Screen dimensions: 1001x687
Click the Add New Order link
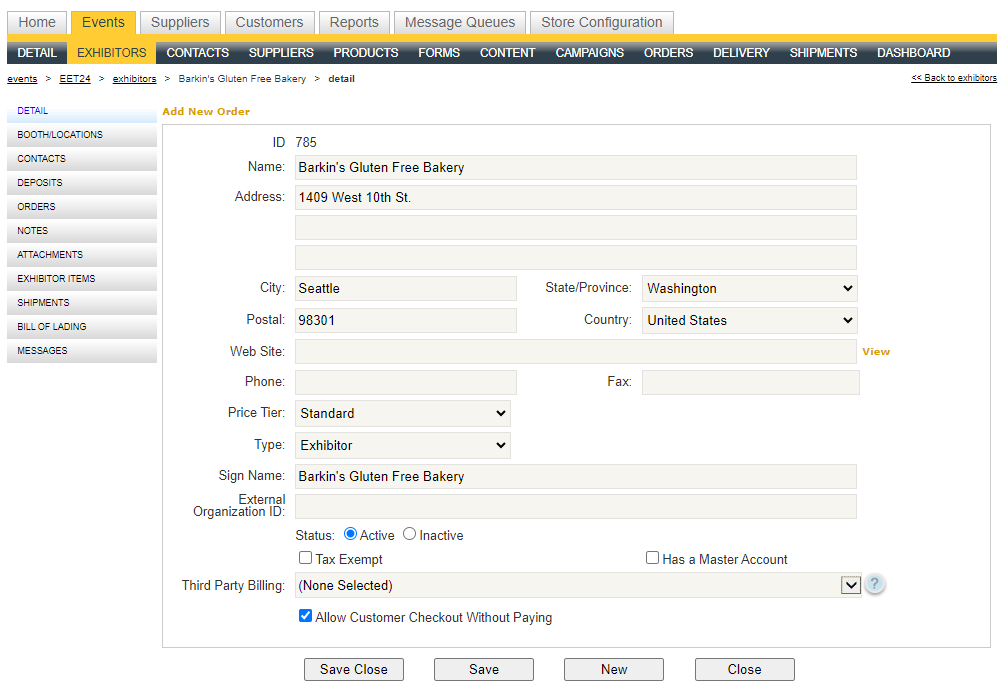click(205, 111)
